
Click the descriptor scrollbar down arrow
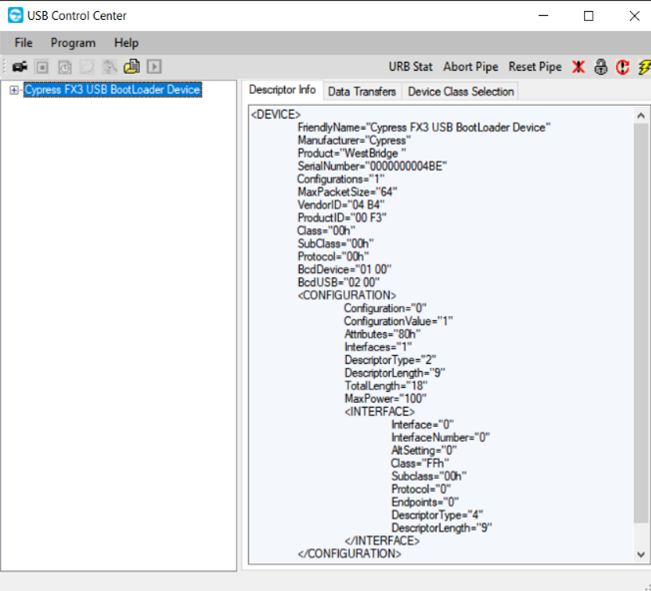641,554
